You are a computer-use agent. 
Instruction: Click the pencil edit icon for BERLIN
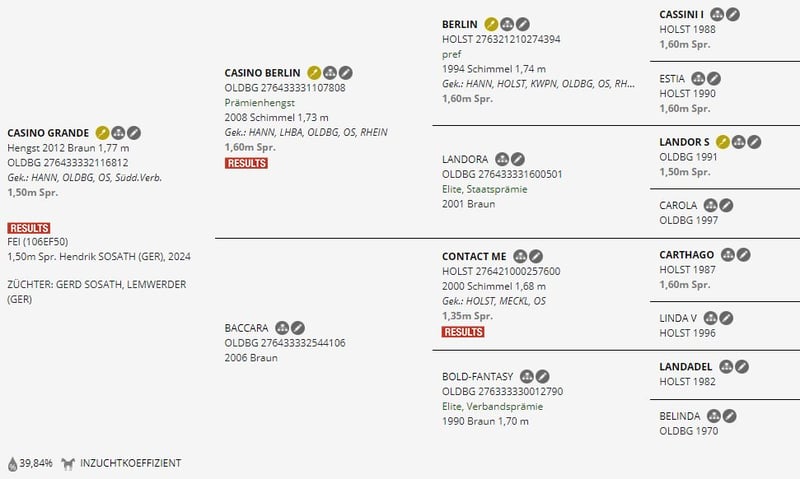pyautogui.click(x=522, y=24)
